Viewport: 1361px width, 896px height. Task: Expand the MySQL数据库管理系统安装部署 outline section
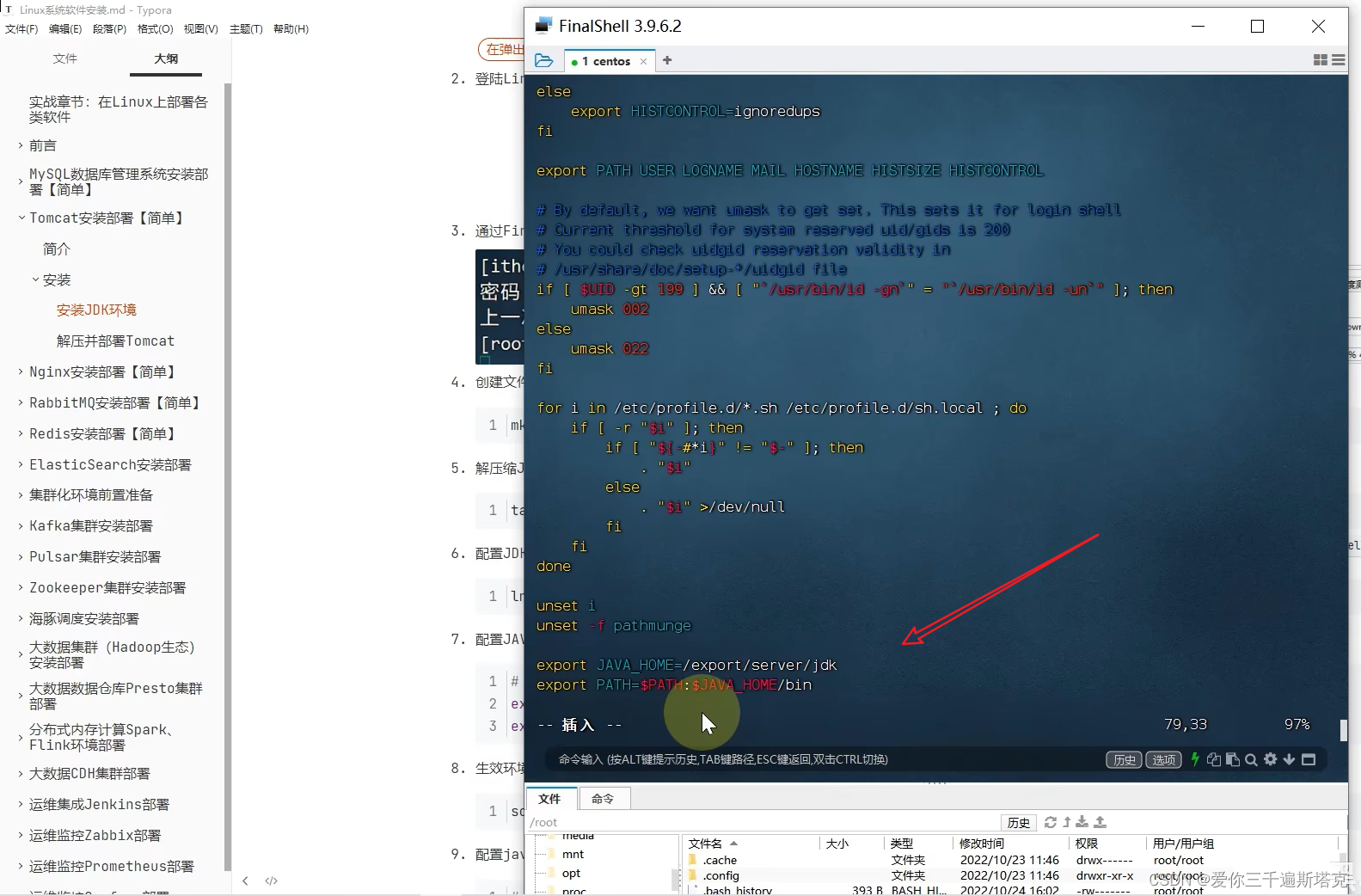(21, 181)
